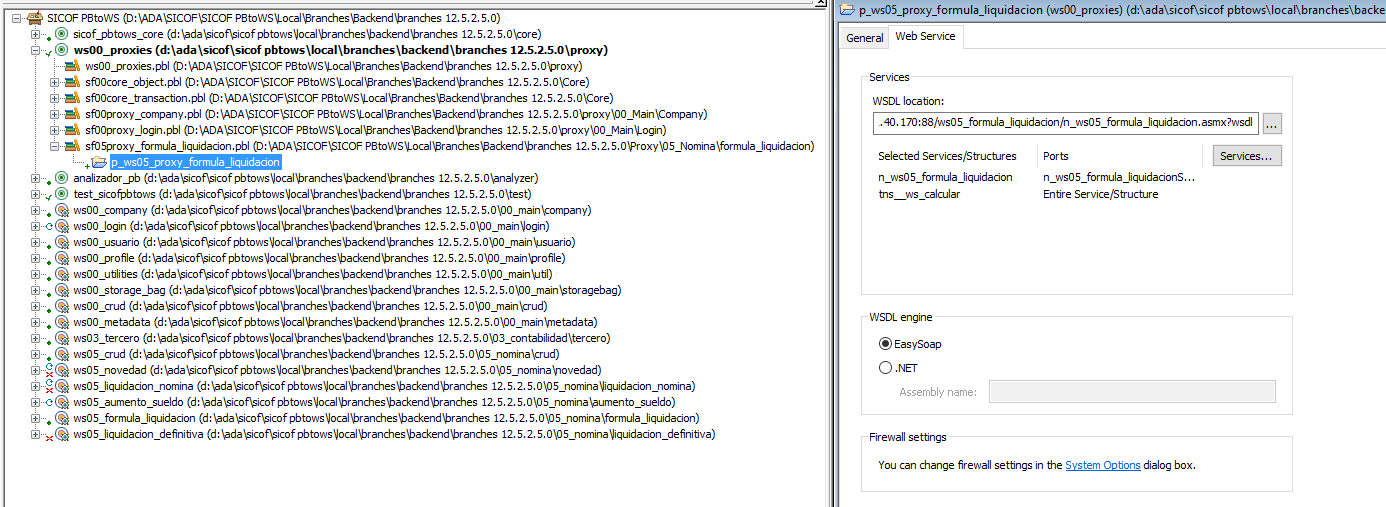Collapse the ws00_proxies tree node
Image resolution: width=1386 pixels, height=507 pixels.
(x=36, y=50)
